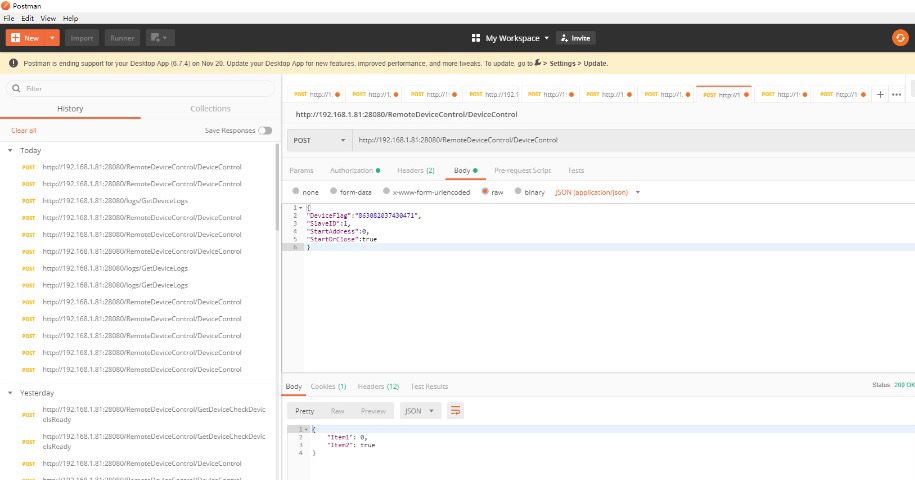
Task: Select the binary body type option
Action: click(x=517, y=192)
